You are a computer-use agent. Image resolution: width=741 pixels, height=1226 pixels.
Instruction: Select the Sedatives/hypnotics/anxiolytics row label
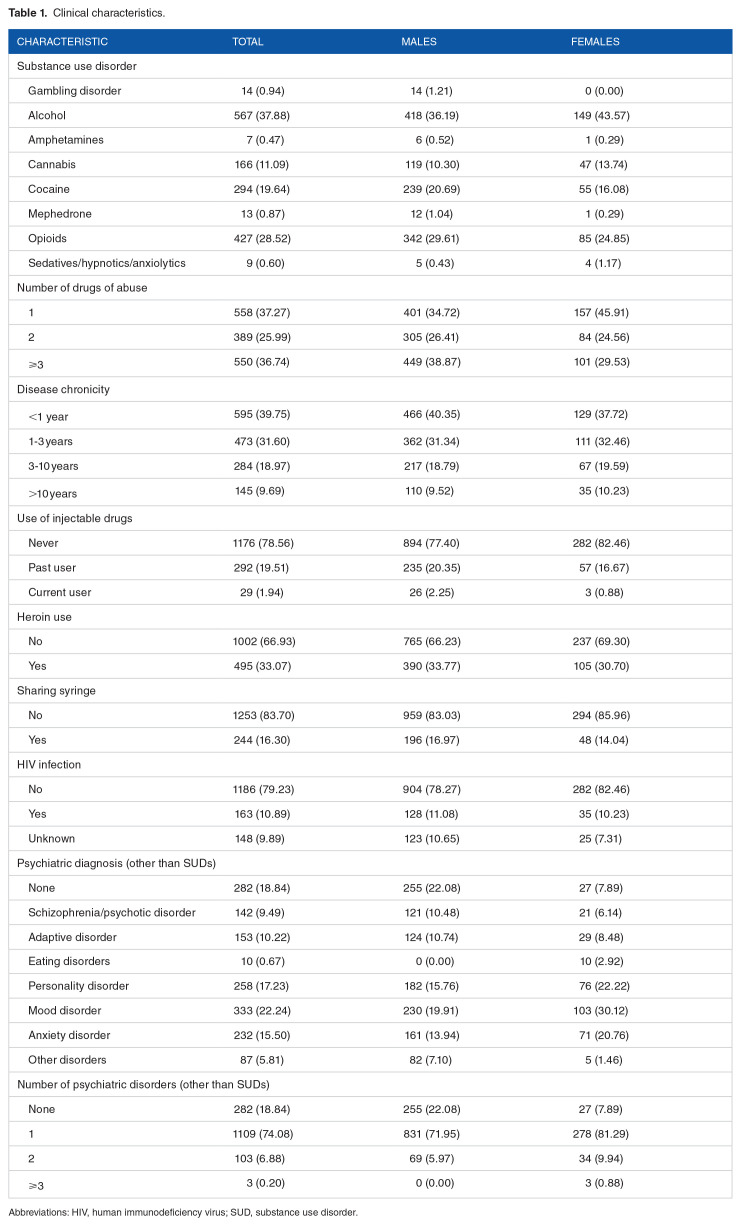(x=107, y=263)
